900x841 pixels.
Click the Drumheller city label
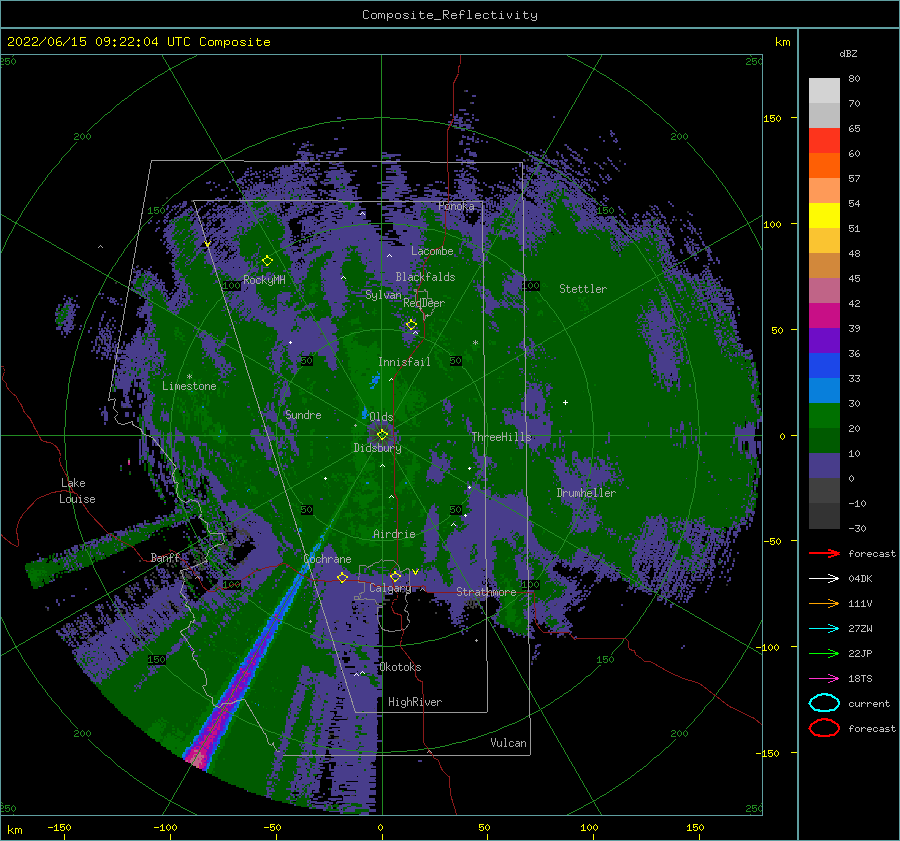tap(586, 493)
